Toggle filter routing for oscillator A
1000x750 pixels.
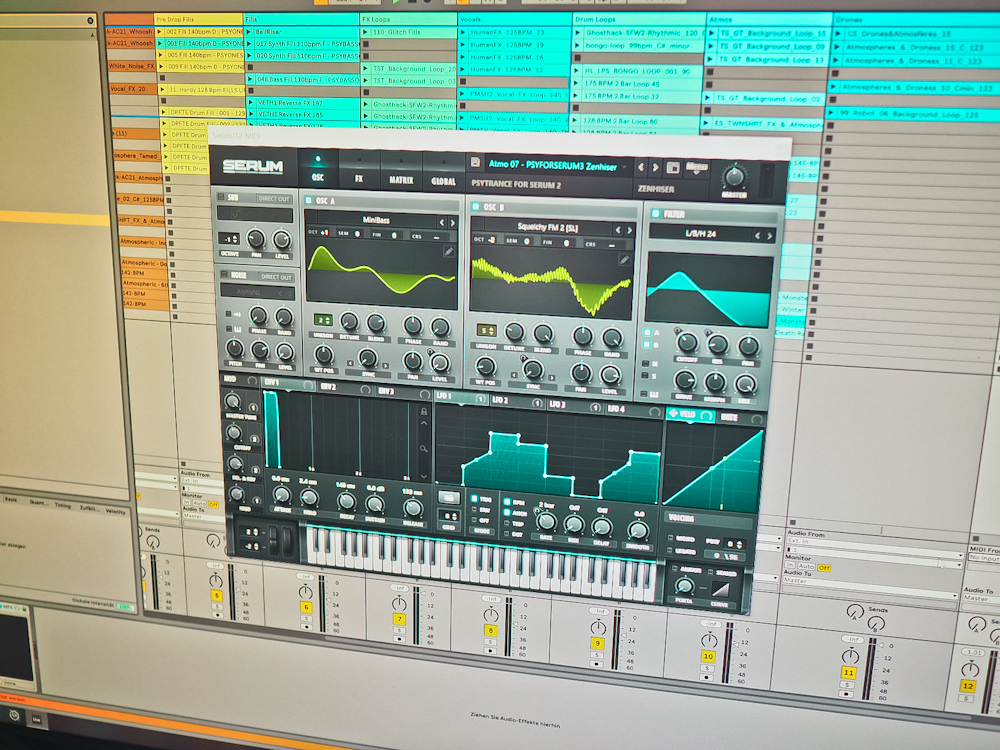(647, 333)
